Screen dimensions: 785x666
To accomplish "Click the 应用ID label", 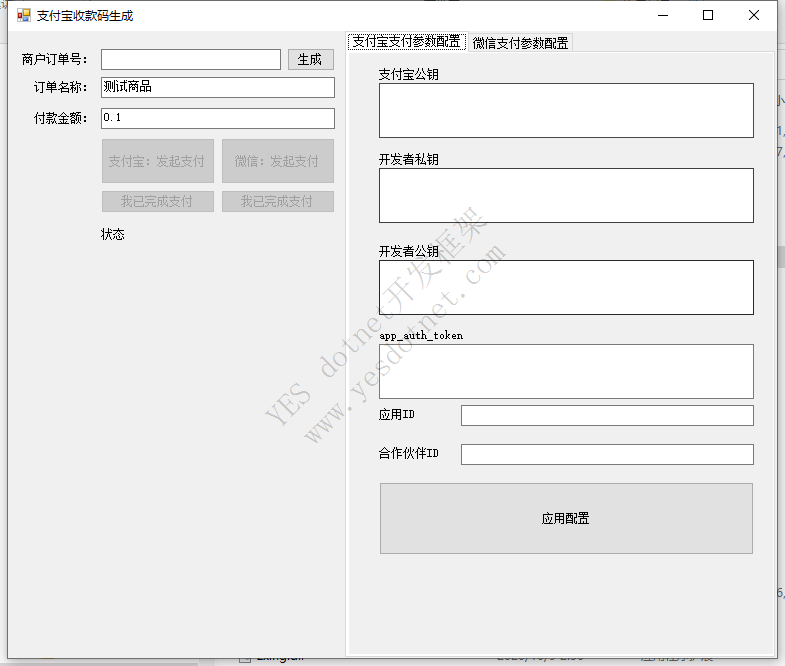I will tap(397, 415).
